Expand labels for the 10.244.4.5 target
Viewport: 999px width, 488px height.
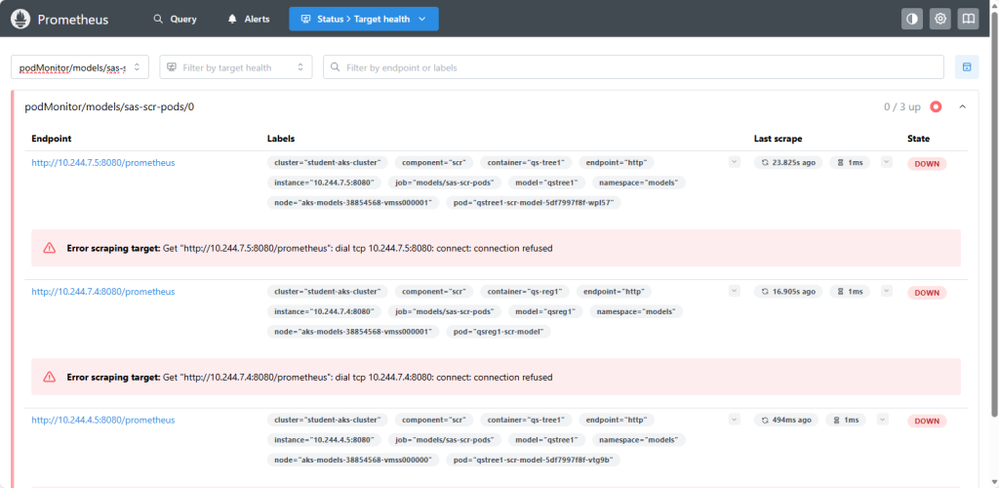735,419
